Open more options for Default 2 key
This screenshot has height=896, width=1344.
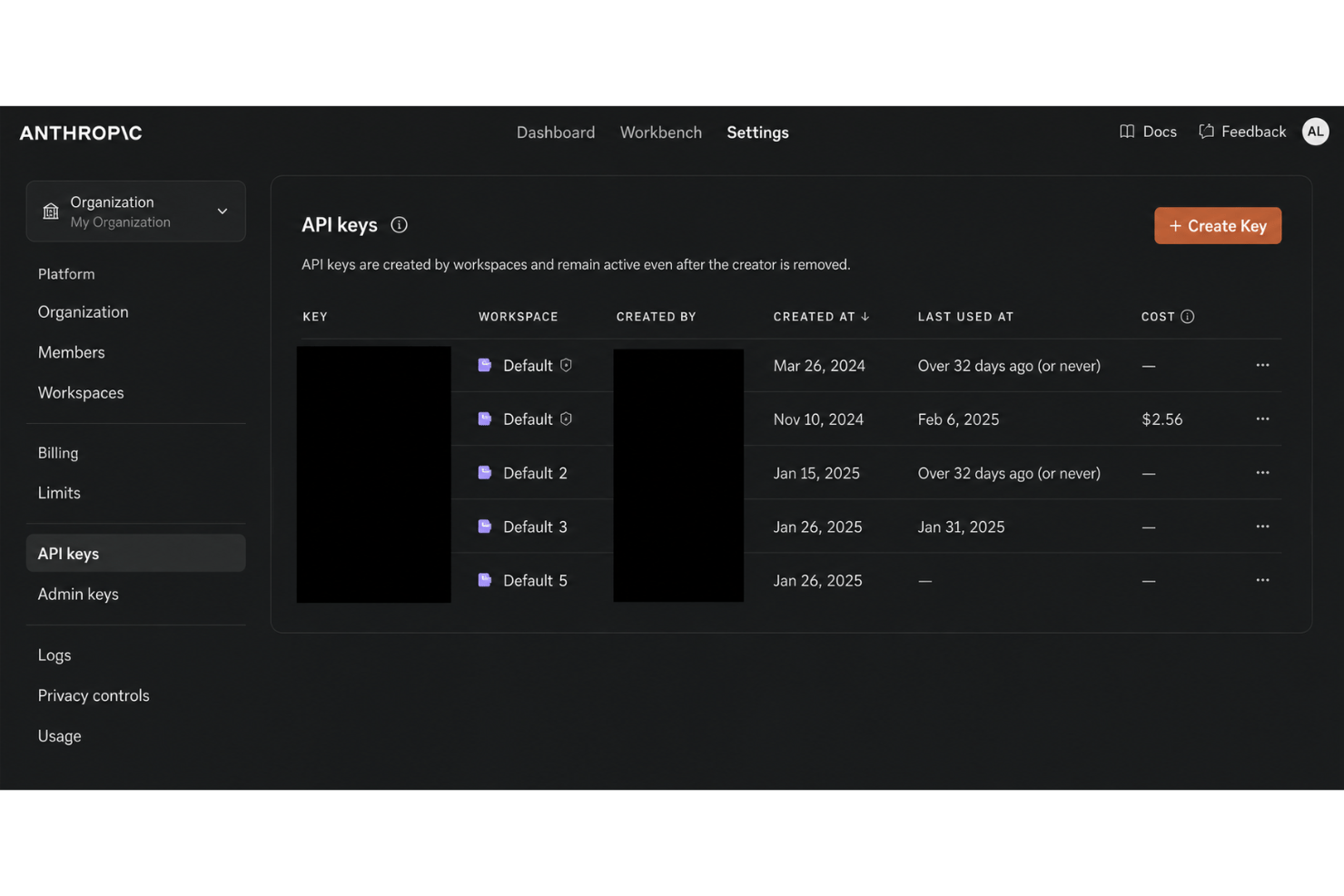click(x=1262, y=473)
